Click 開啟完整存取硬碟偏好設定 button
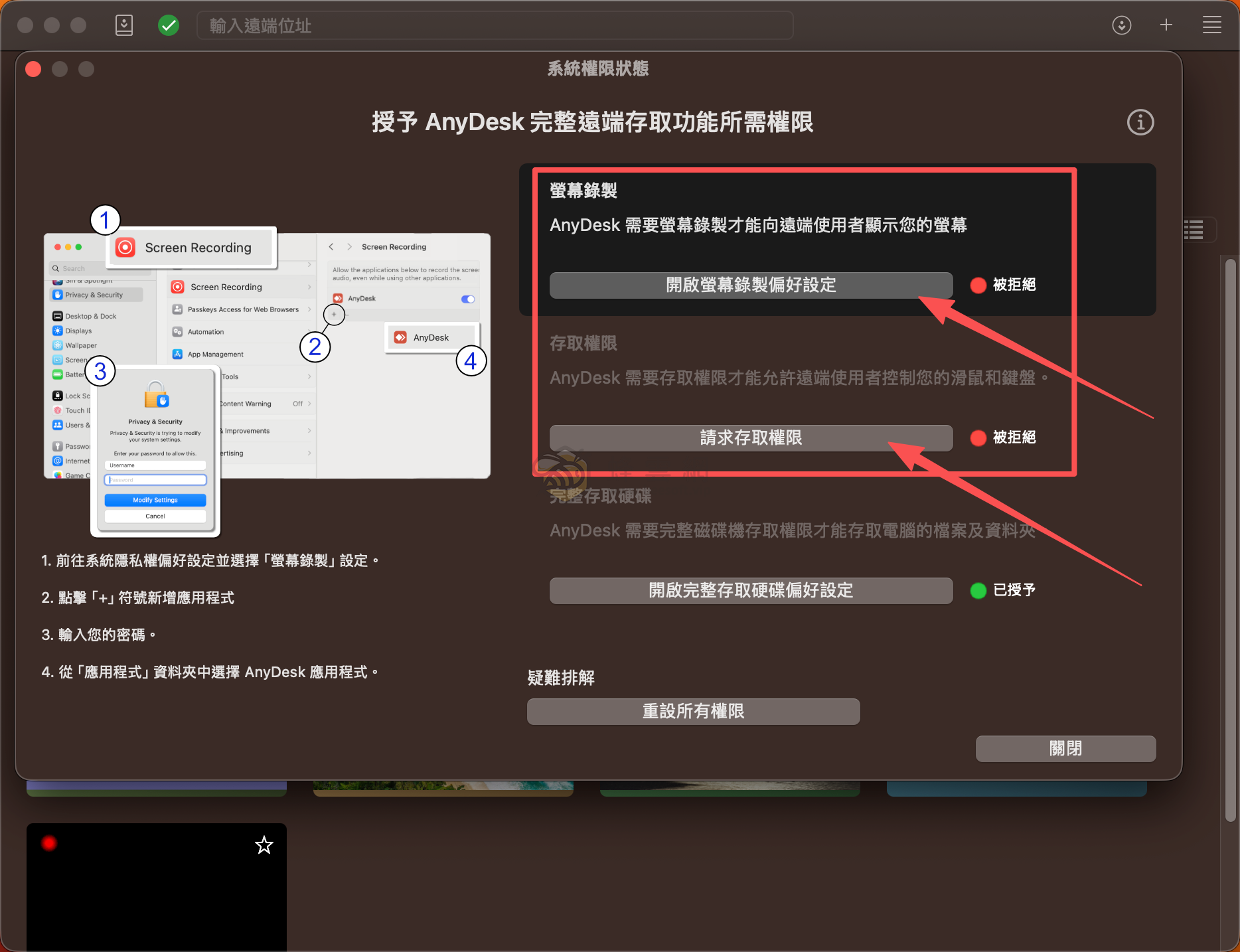1240x952 pixels. pos(751,590)
